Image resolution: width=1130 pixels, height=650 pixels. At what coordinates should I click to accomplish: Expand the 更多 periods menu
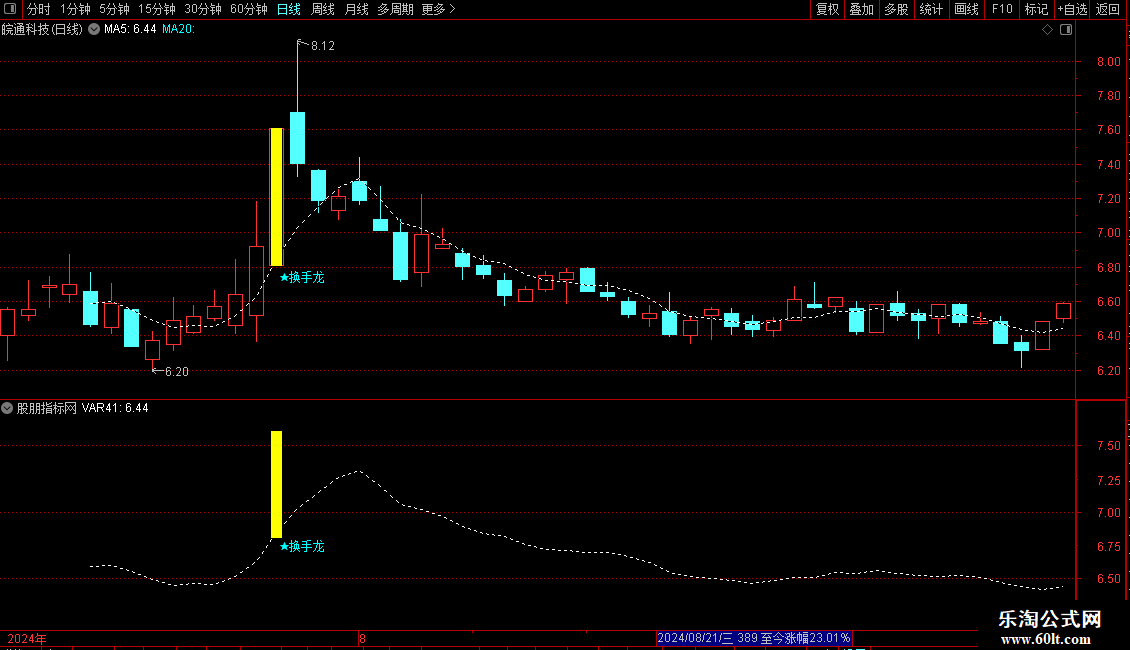coord(438,9)
